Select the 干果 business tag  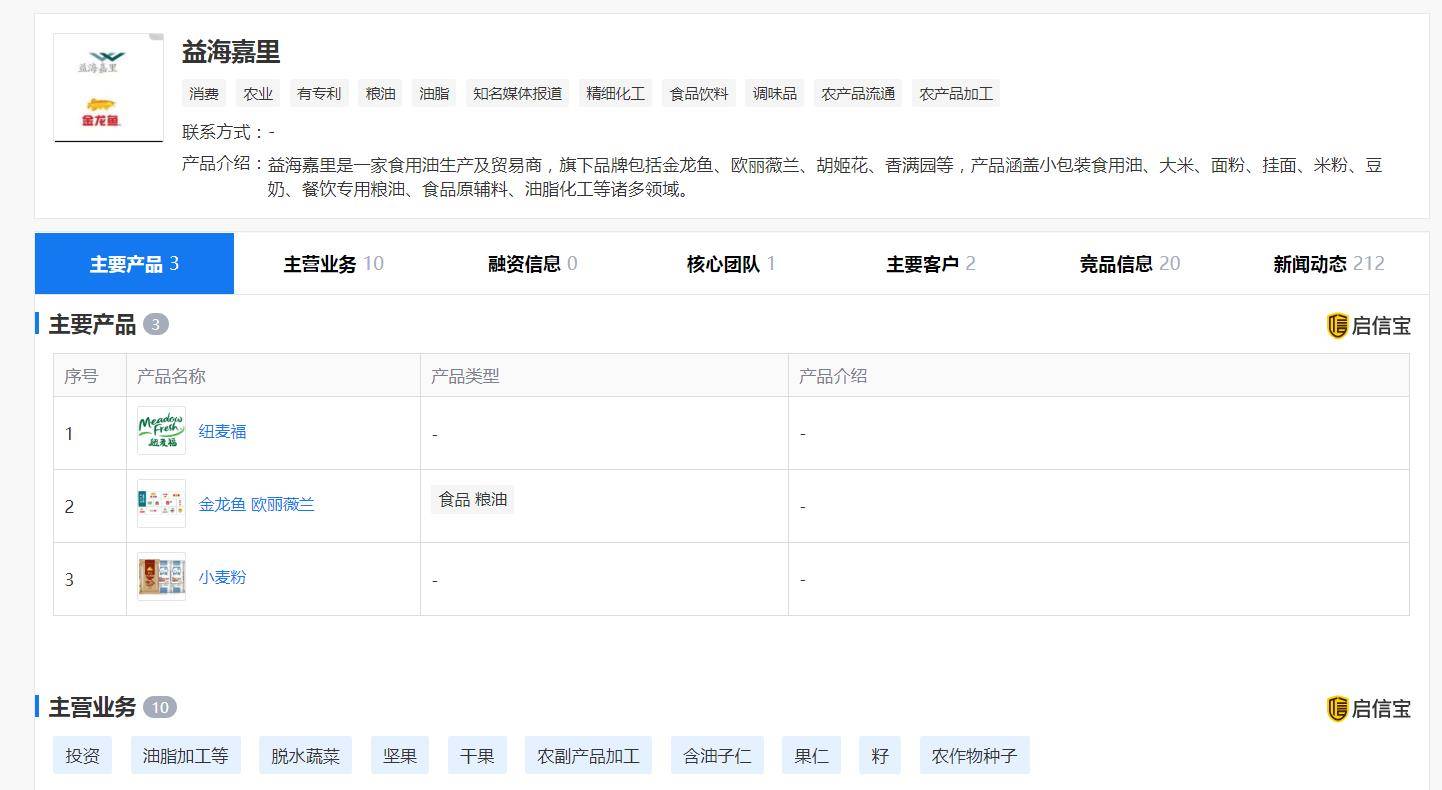477,756
